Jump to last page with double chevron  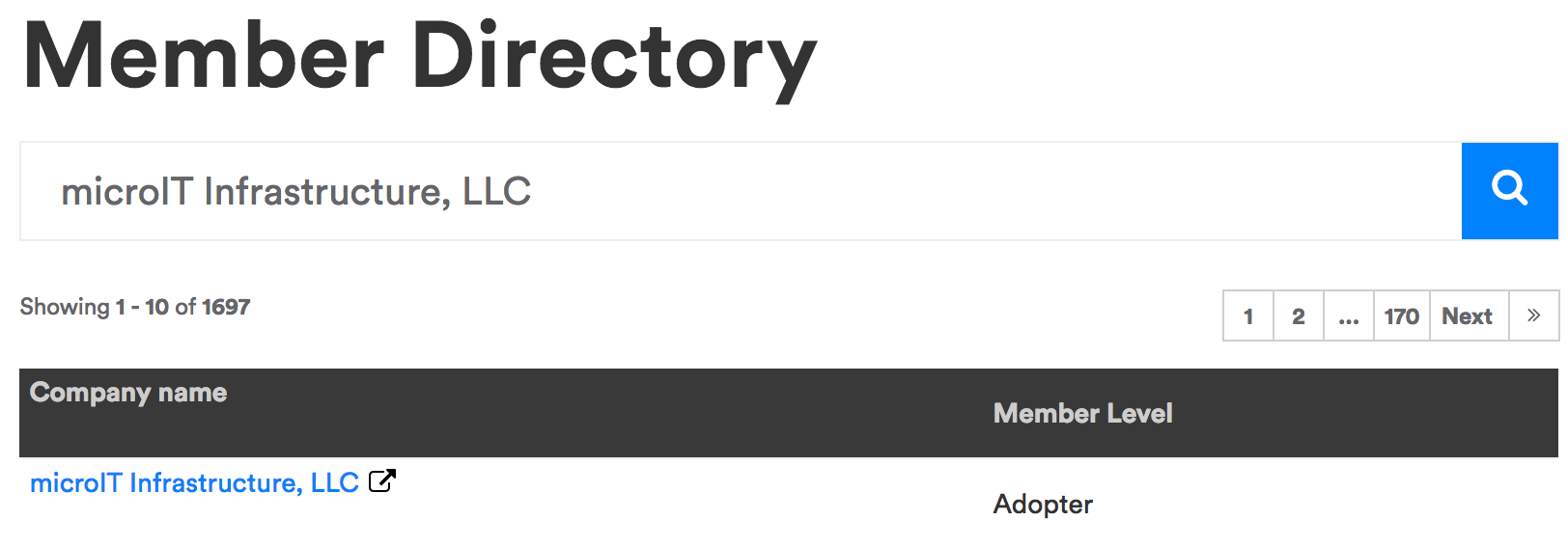click(x=1533, y=315)
